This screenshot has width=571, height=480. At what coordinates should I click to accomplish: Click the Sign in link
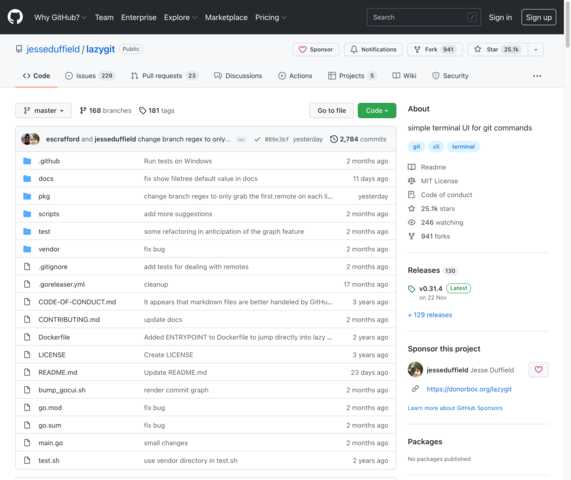[x=500, y=17]
